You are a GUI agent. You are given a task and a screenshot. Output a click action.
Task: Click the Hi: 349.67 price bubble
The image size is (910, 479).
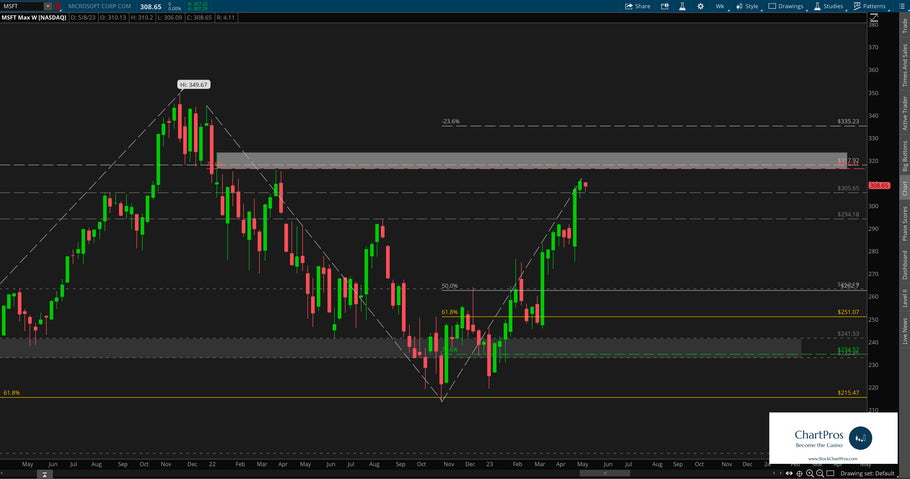coord(194,85)
